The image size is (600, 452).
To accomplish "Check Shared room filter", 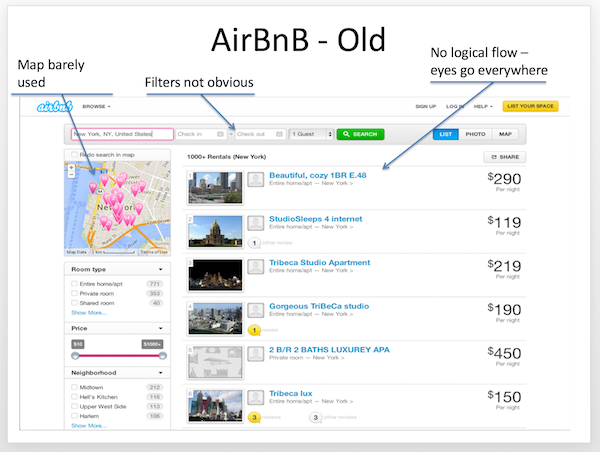I will [x=74, y=303].
